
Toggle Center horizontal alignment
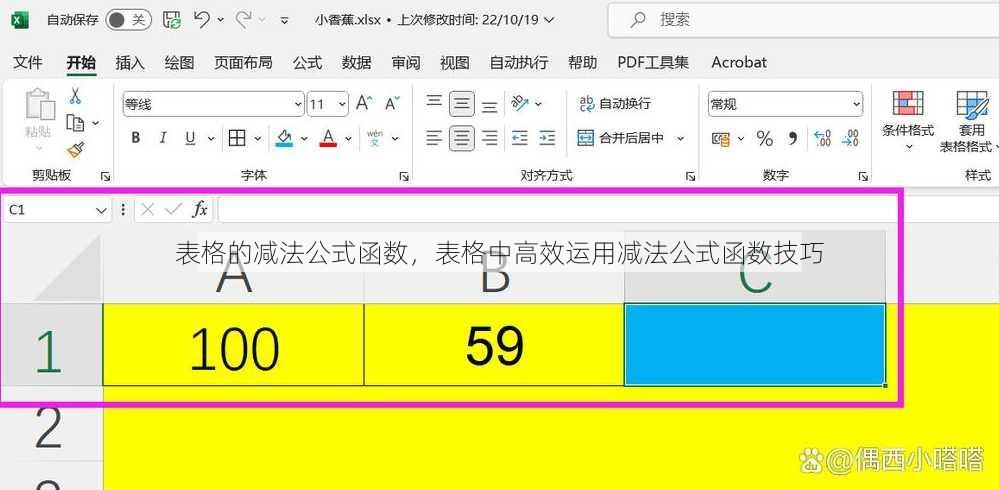461,138
